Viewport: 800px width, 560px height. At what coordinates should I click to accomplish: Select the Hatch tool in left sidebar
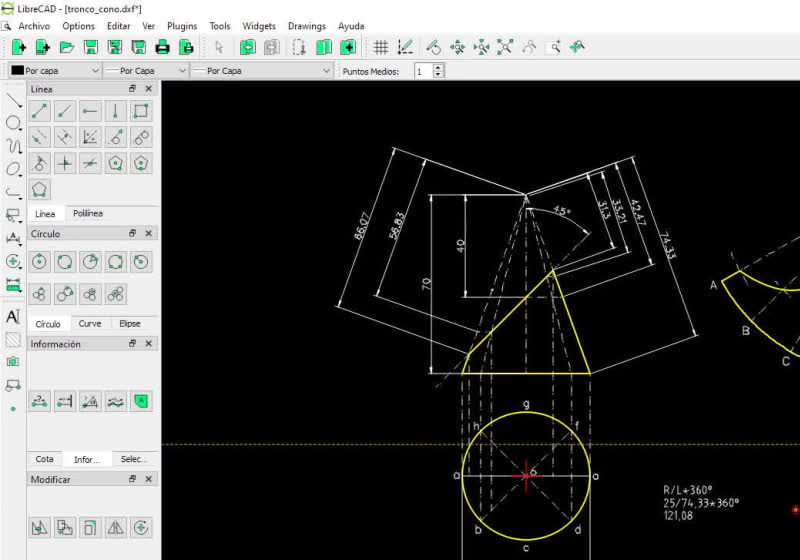pos(13,339)
